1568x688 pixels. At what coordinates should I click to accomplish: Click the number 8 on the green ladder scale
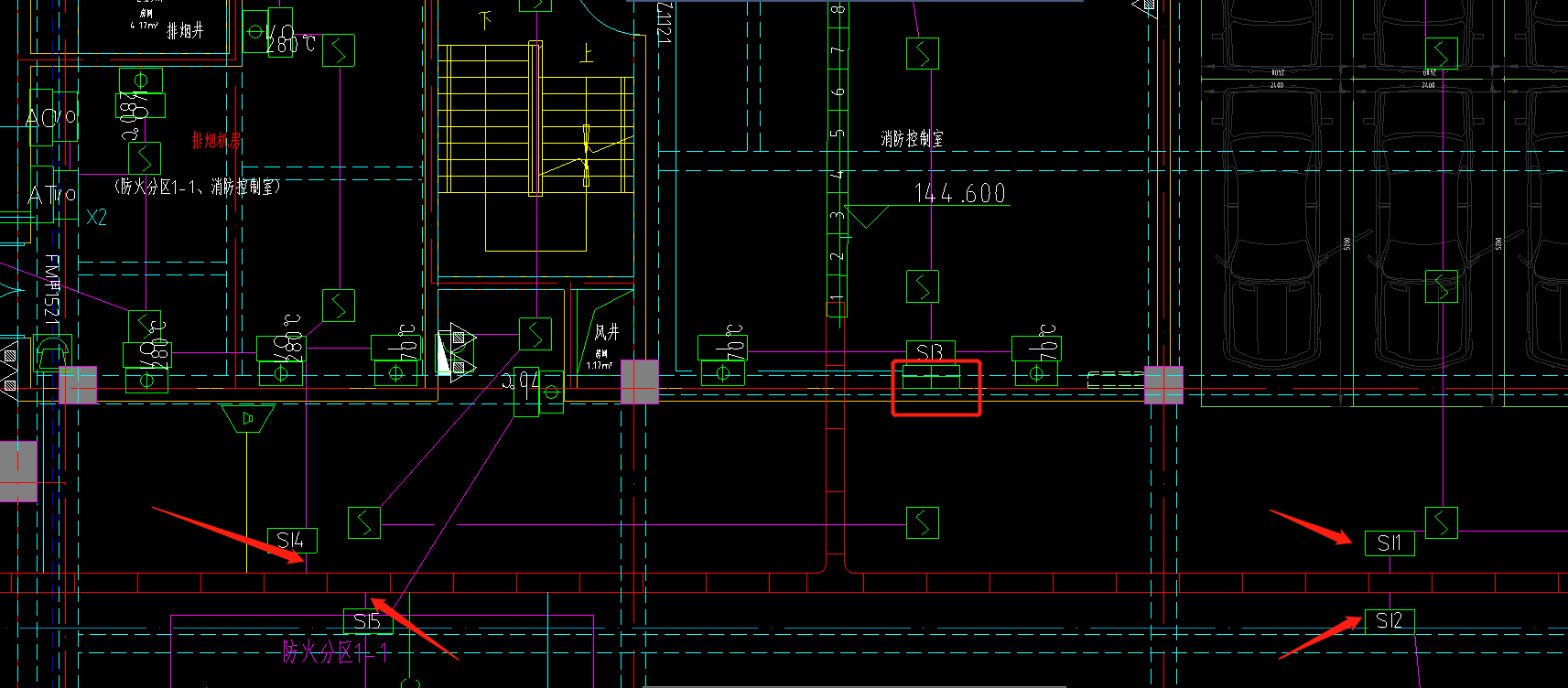[838, 10]
